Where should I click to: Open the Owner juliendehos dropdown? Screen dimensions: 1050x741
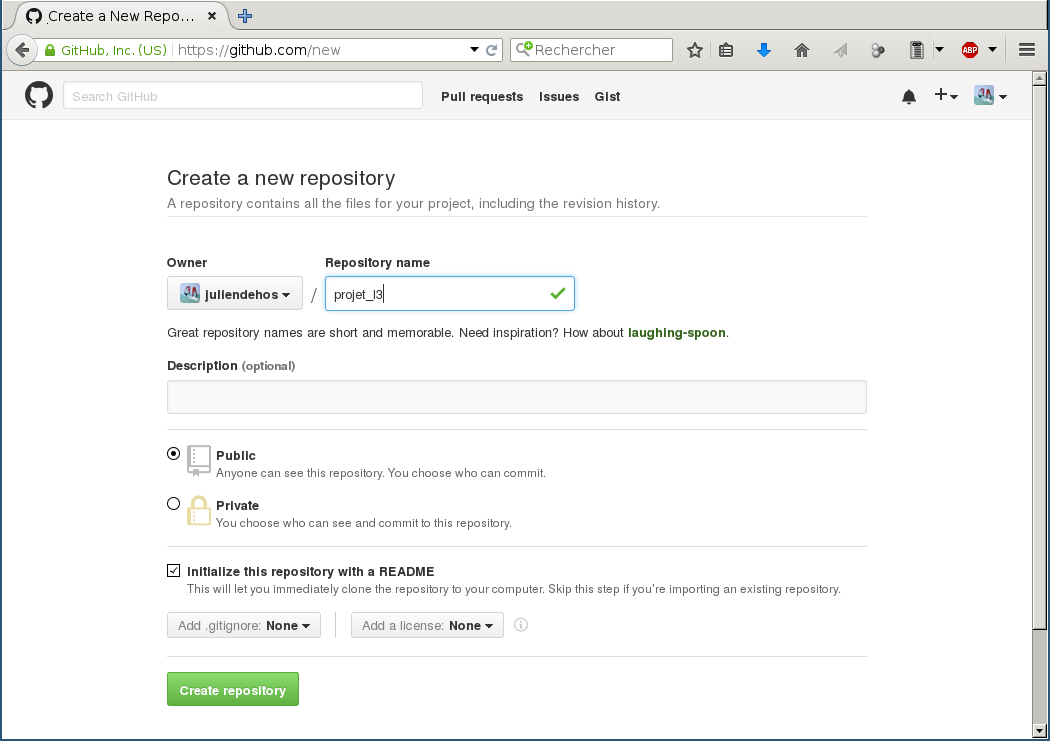(234, 293)
